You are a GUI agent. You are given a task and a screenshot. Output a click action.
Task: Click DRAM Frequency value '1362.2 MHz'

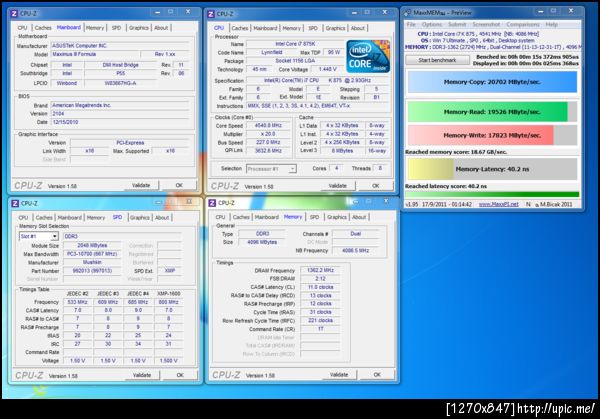[320, 270]
